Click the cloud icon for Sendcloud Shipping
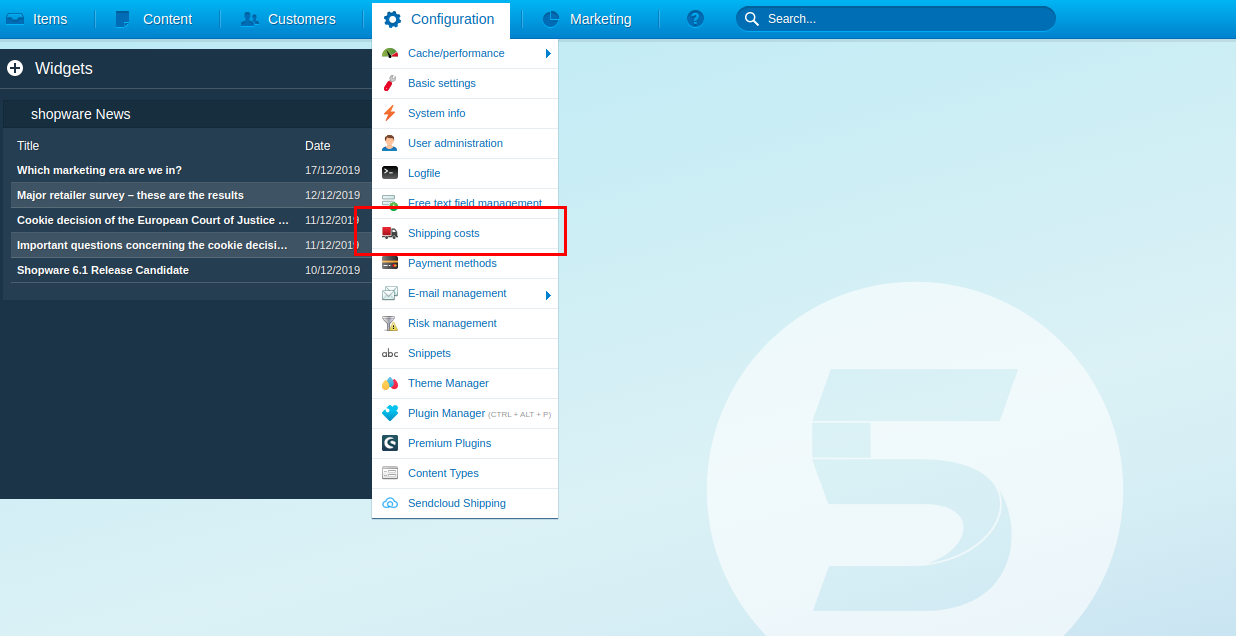This screenshot has width=1236, height=636. pos(390,503)
